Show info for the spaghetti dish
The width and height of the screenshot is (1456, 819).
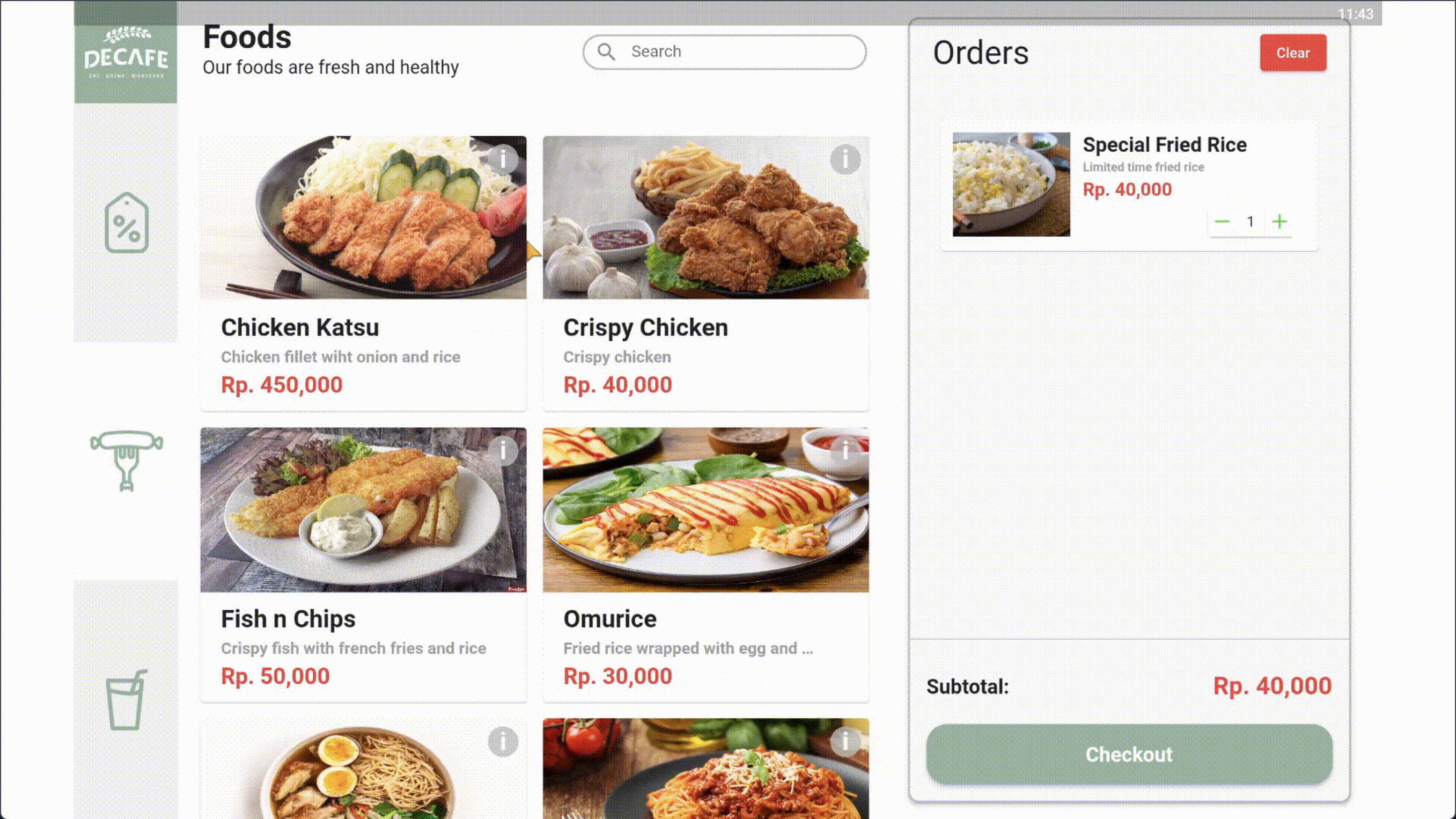coord(845,742)
